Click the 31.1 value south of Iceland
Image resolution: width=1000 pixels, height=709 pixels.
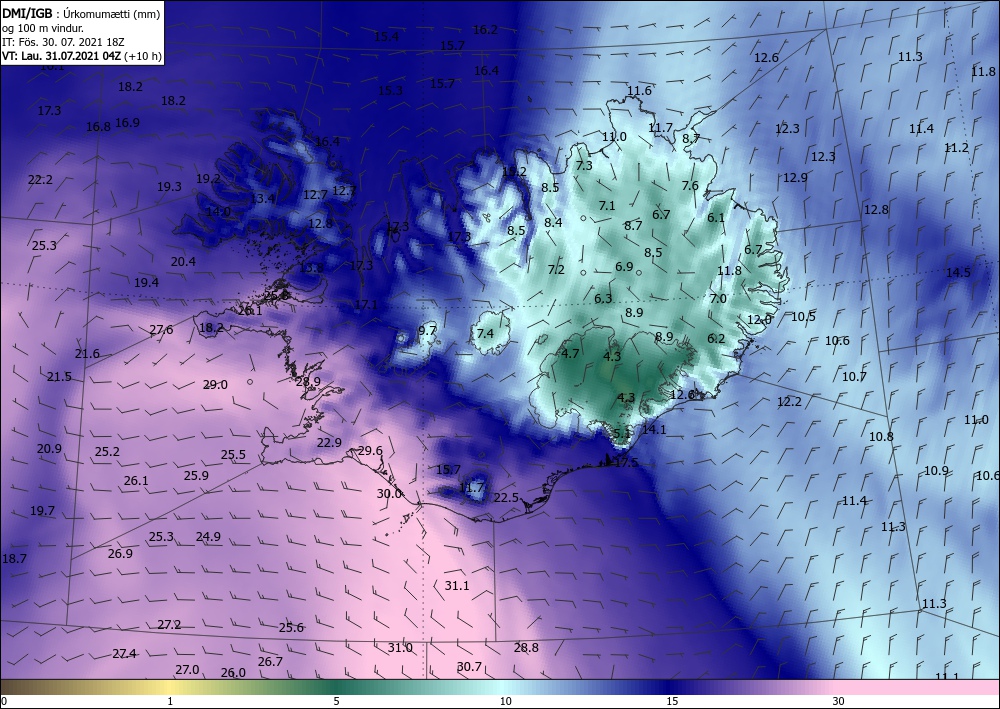pos(457,585)
